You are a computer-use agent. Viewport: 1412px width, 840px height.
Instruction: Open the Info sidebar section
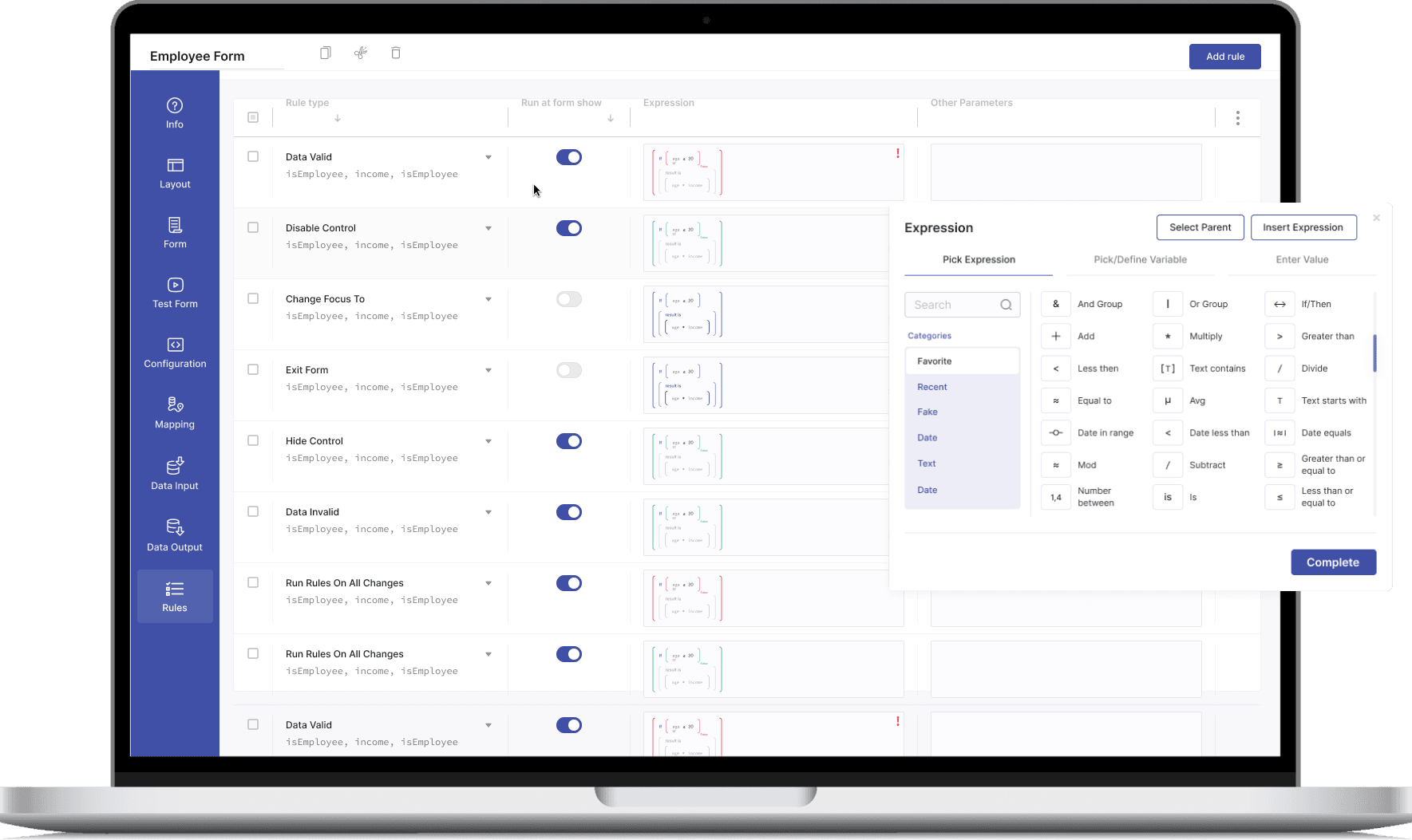point(175,113)
